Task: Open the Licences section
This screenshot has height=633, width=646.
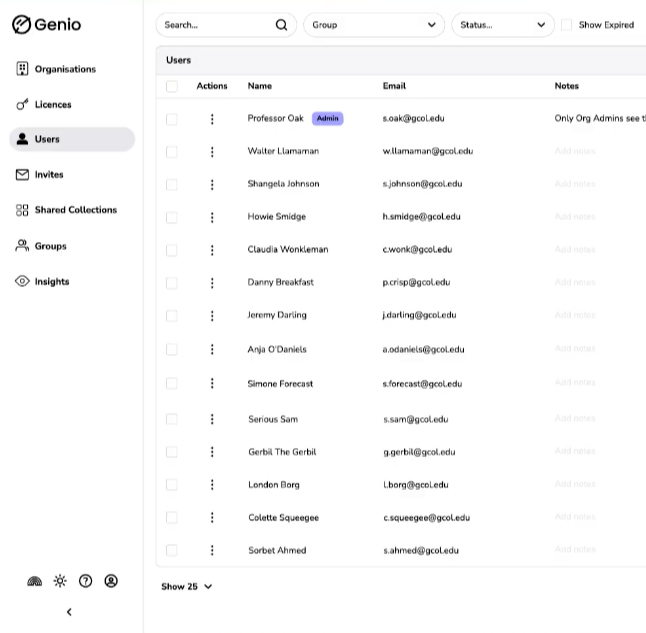Action: click(44, 104)
